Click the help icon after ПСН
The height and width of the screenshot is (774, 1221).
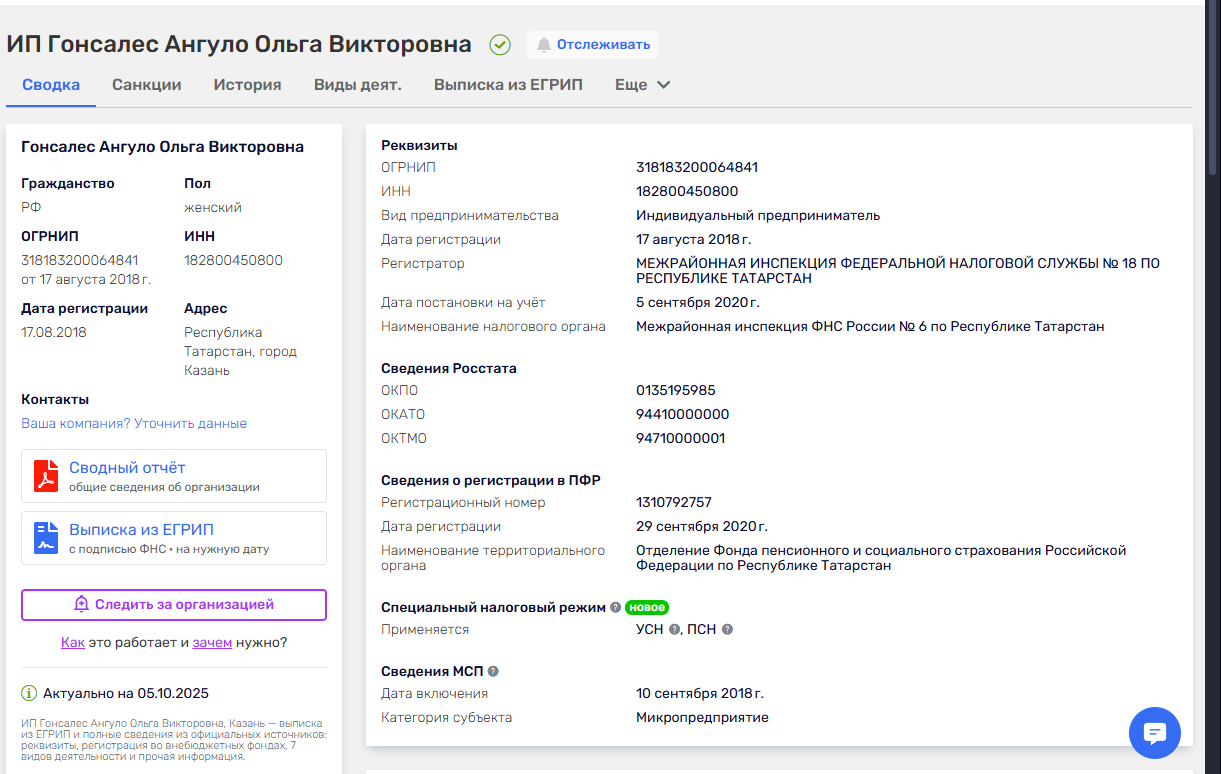point(727,630)
